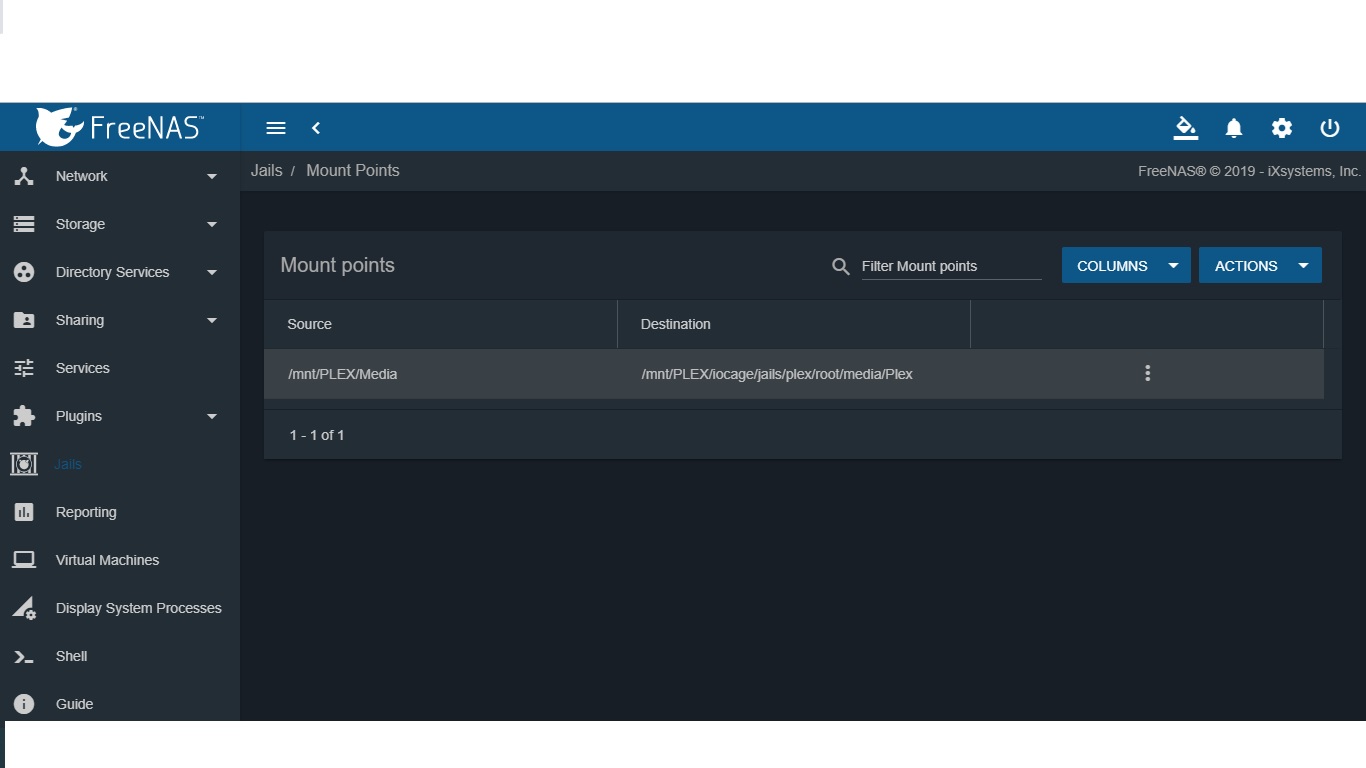Click the Jails breadcrumb link
This screenshot has height=768, width=1366.
click(266, 171)
